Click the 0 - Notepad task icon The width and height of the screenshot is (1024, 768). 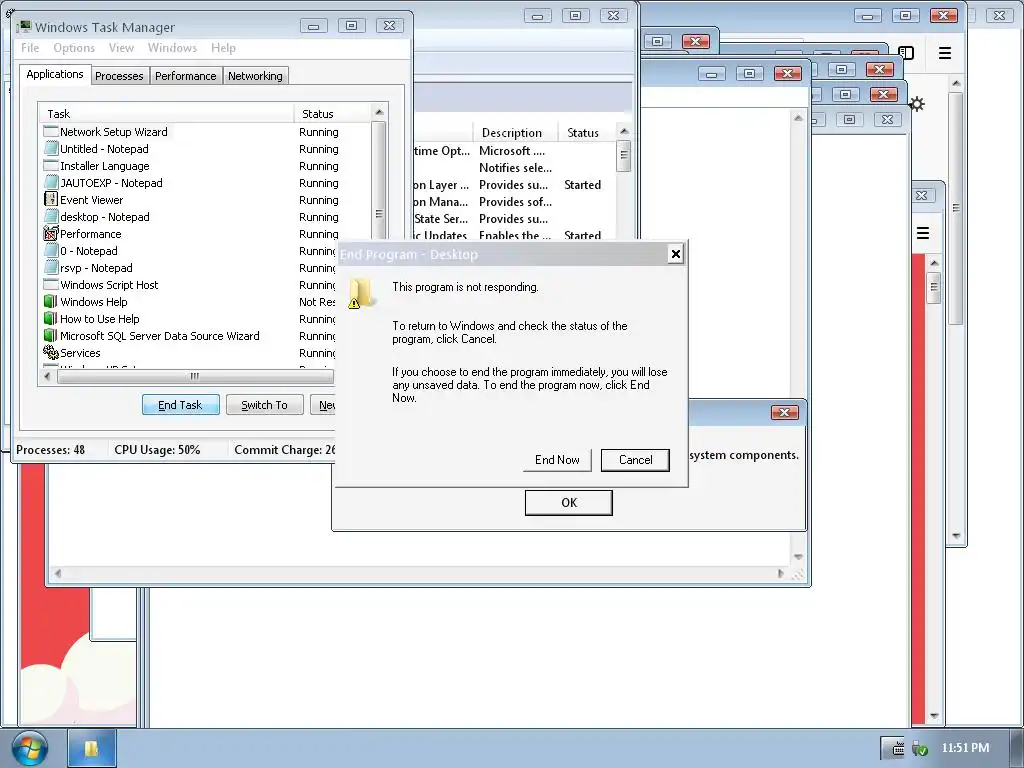pyautogui.click(x=51, y=251)
